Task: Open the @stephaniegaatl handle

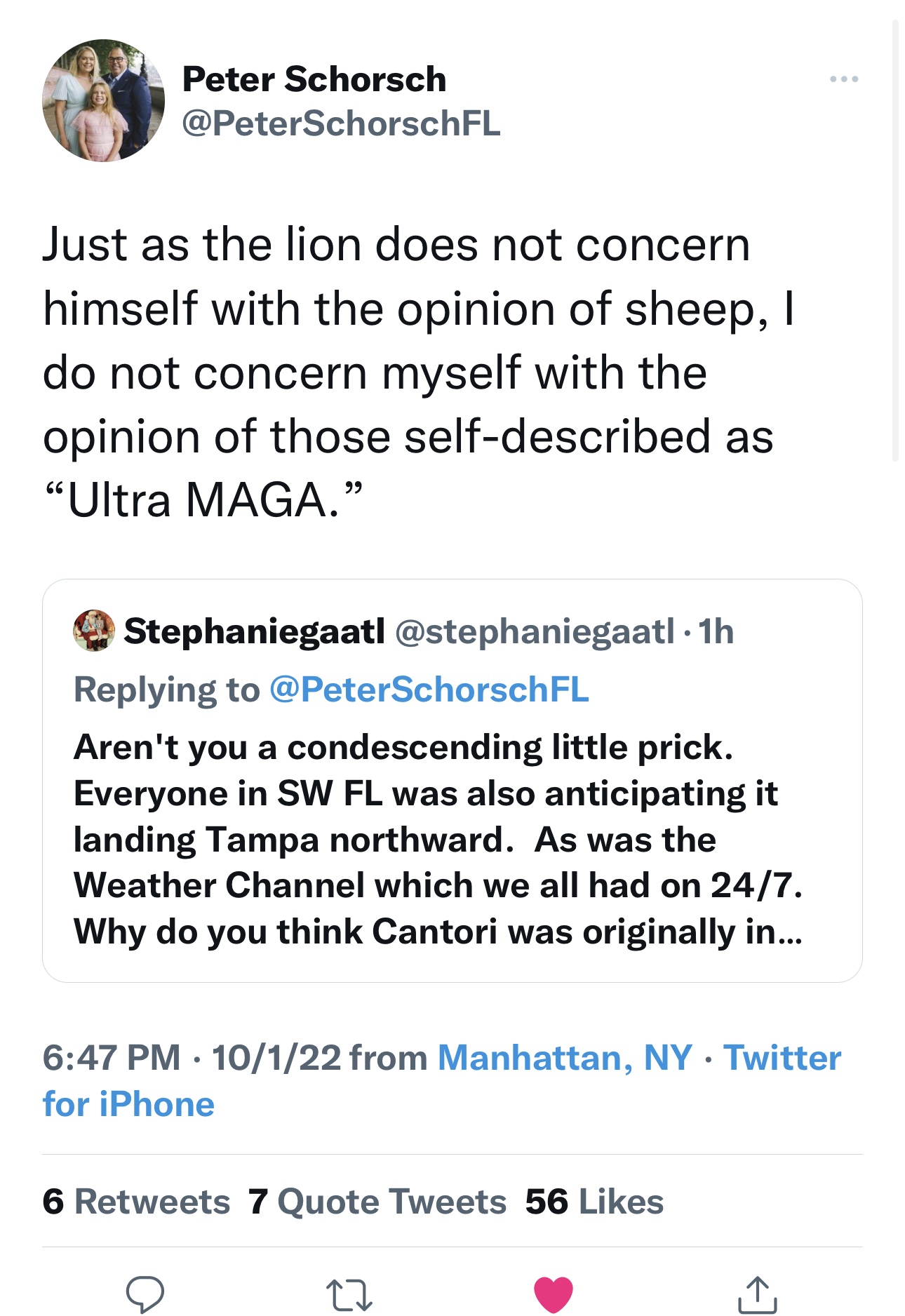Action: [x=535, y=631]
